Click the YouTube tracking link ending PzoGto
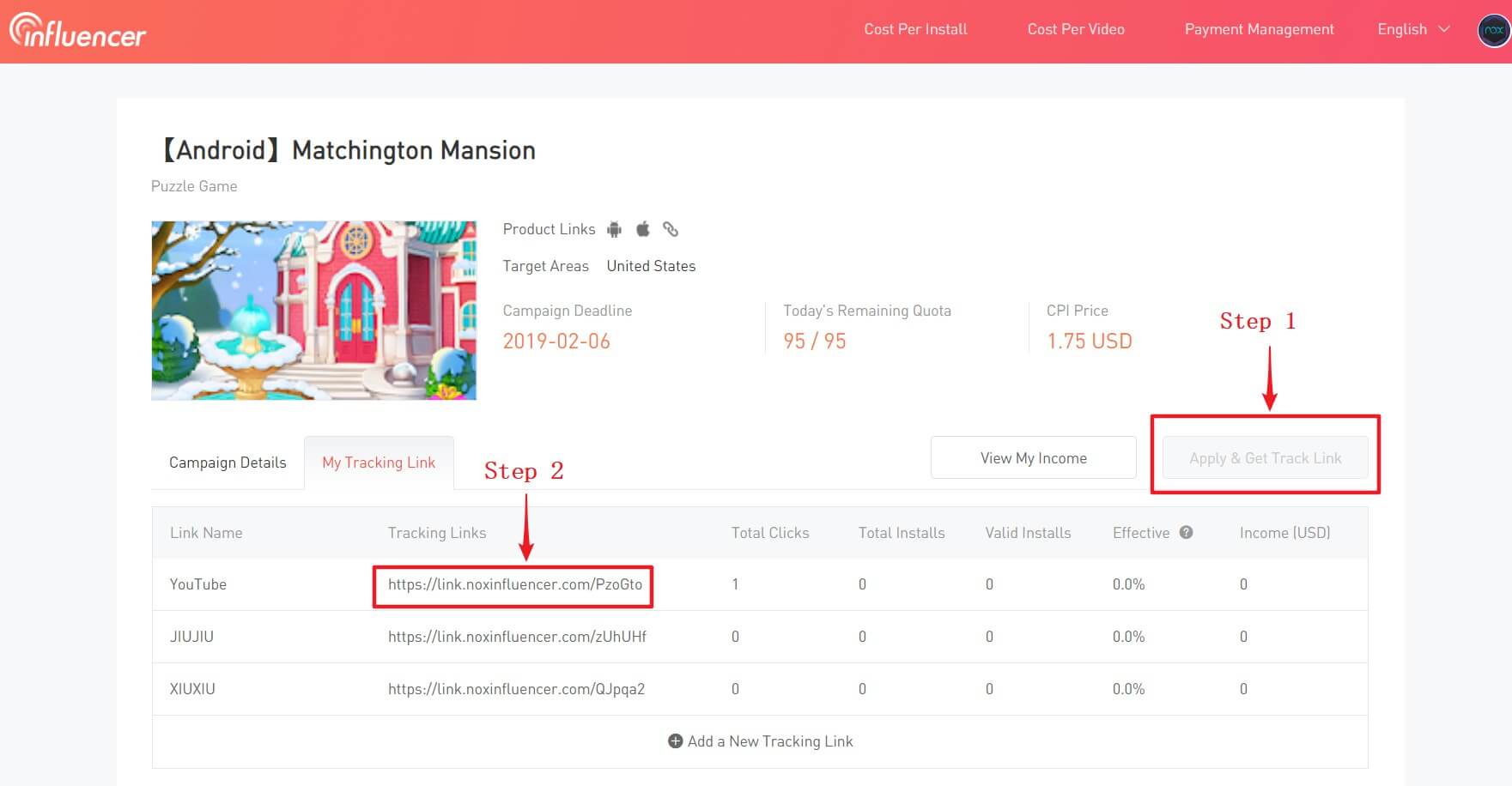The image size is (1512, 786). (514, 584)
